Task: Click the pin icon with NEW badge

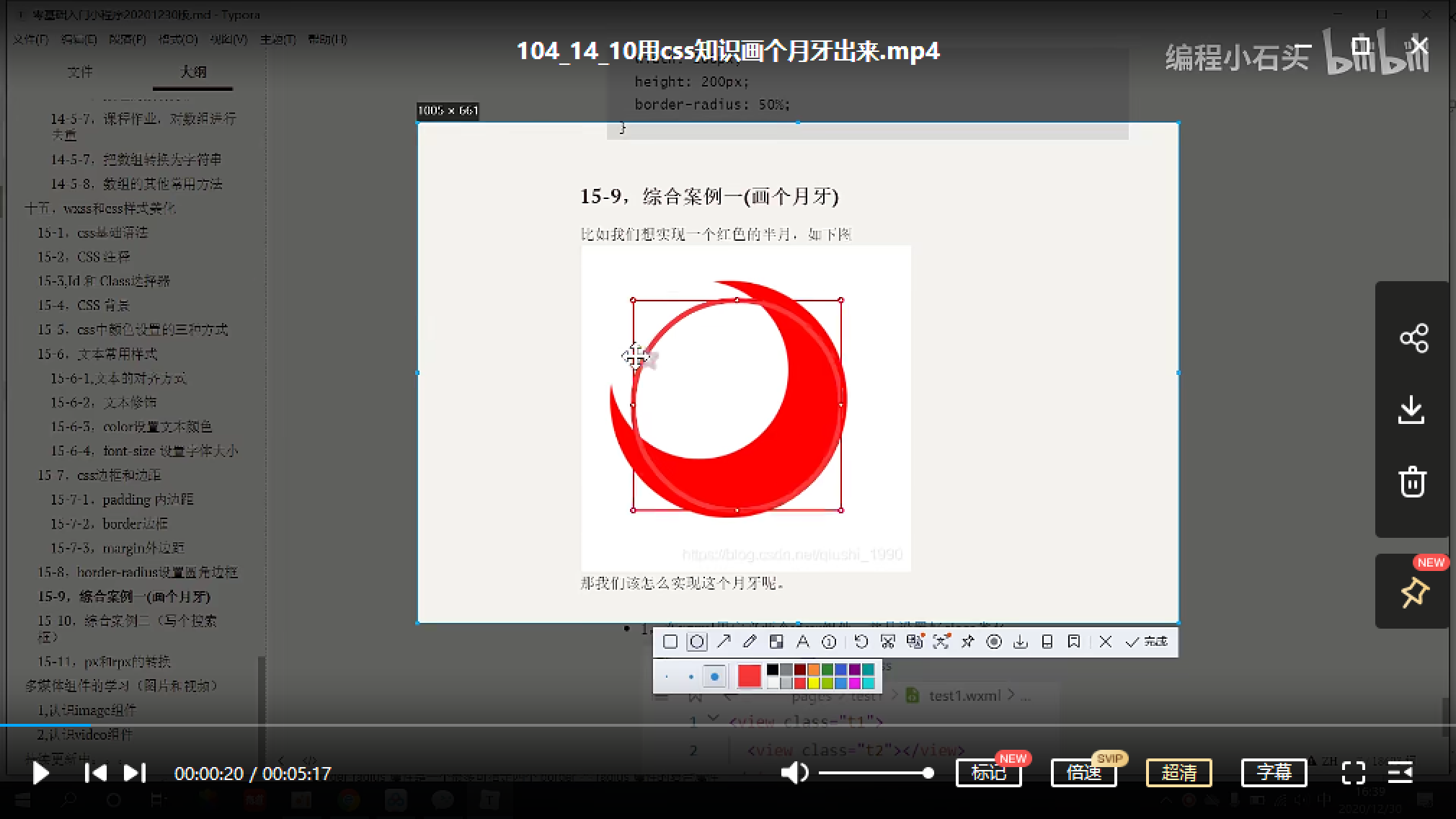Action: [1413, 593]
